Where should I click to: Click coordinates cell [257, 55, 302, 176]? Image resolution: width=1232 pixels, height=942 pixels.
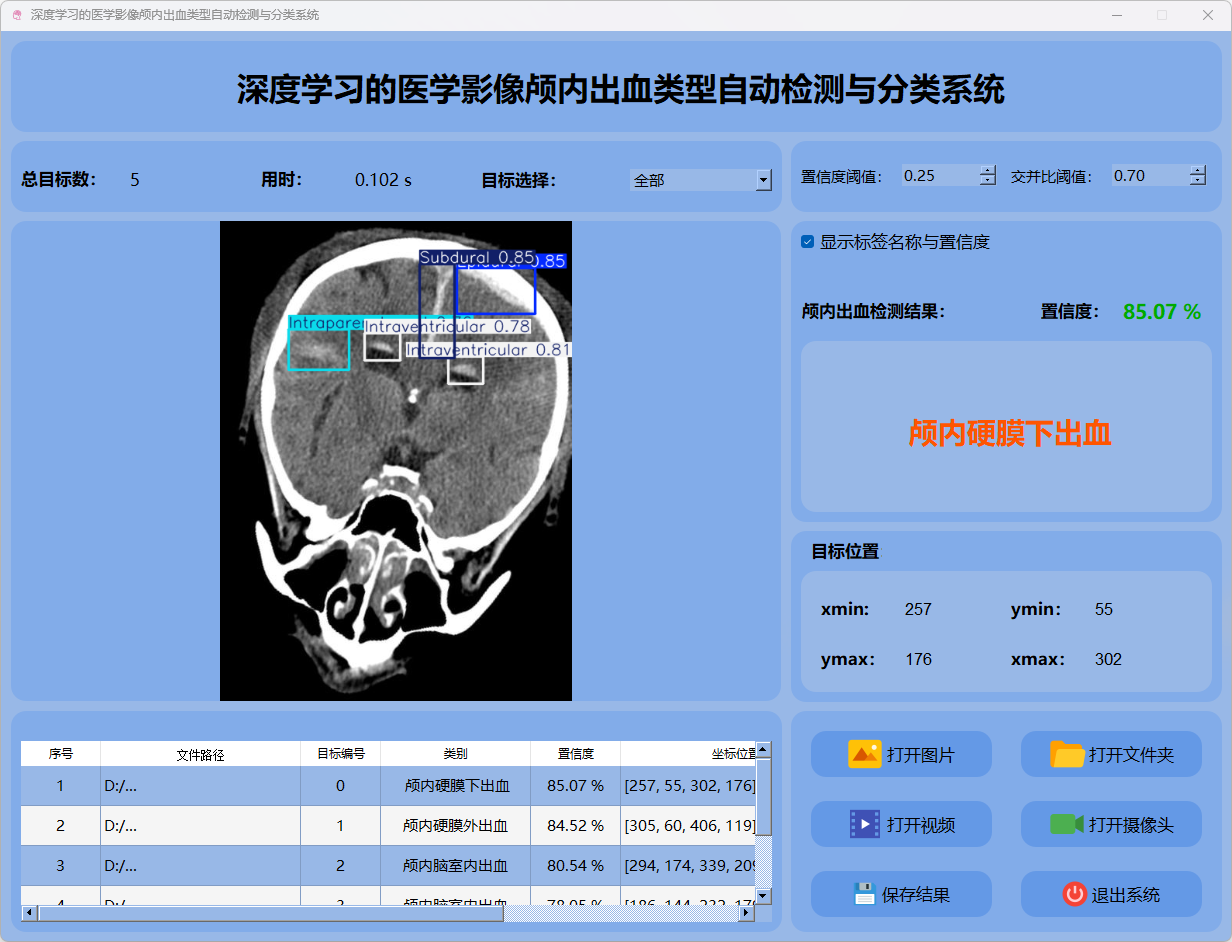tap(688, 786)
